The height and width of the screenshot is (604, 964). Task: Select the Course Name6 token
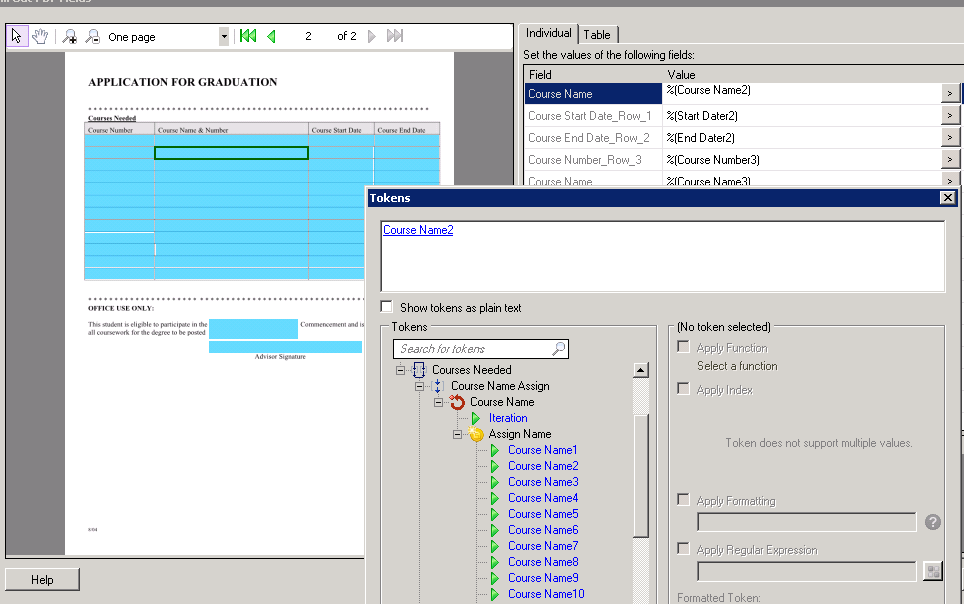543,530
